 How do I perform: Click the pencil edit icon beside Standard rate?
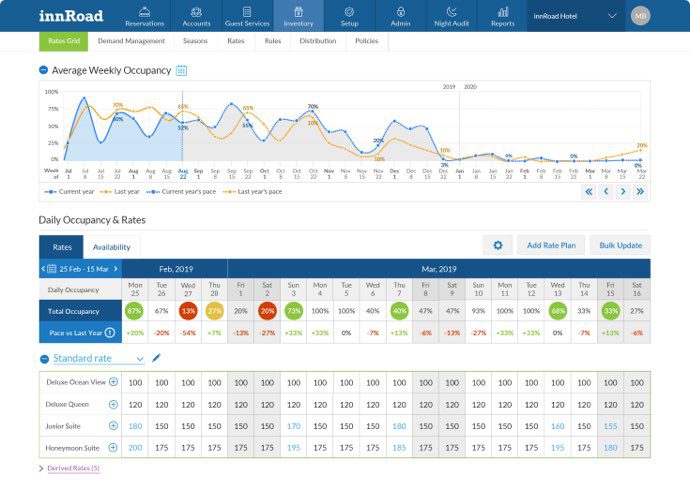tap(156, 358)
